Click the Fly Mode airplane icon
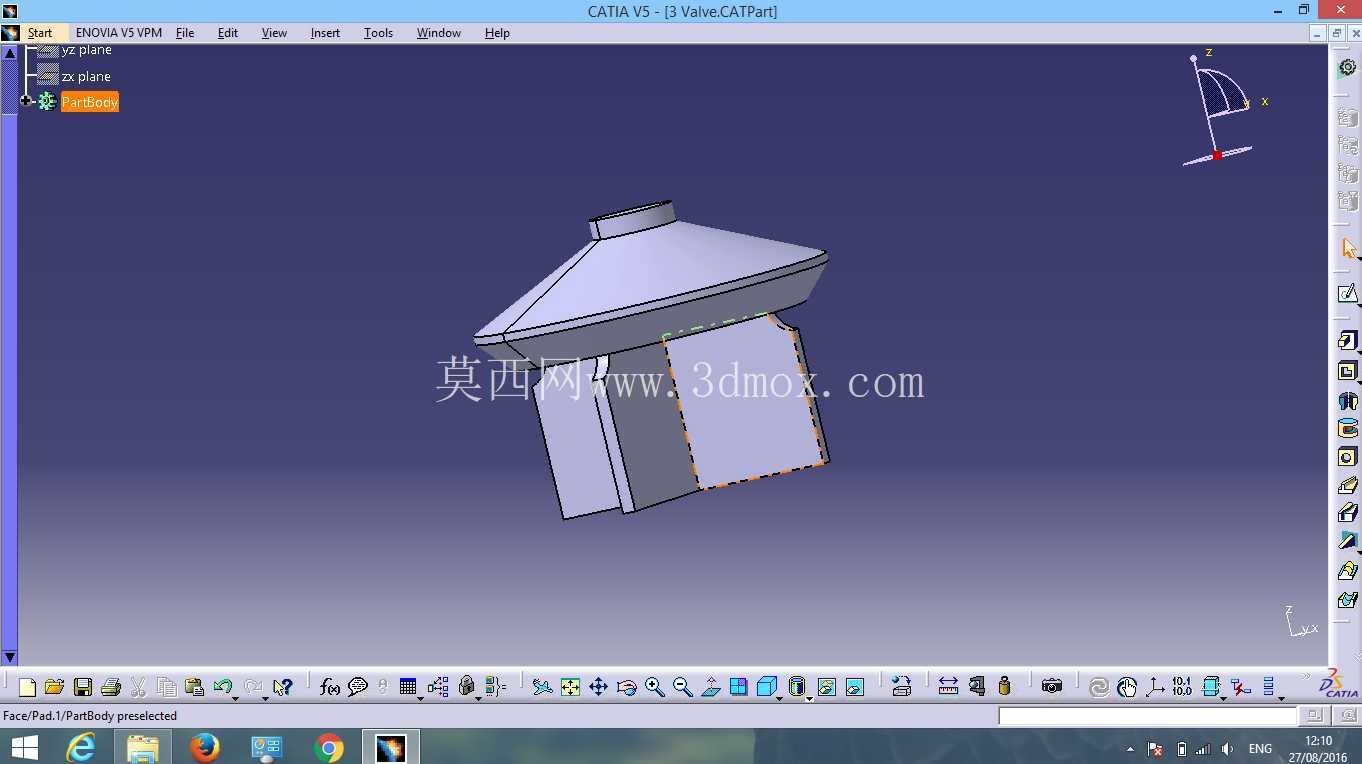 coord(542,687)
